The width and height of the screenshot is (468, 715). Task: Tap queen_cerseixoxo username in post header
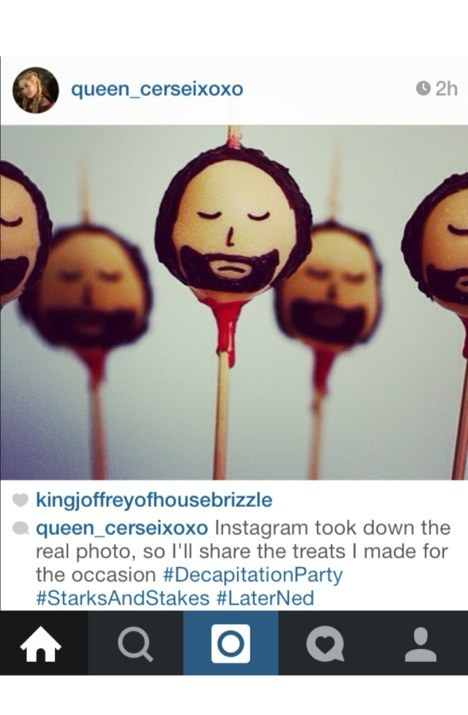pyautogui.click(x=157, y=89)
